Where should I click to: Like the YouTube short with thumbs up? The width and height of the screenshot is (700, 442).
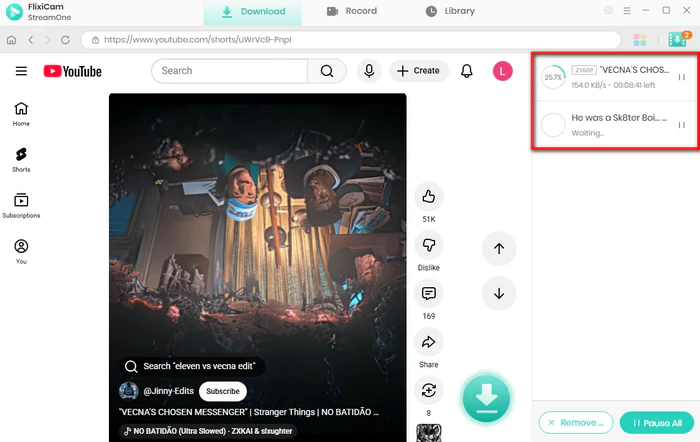428,196
